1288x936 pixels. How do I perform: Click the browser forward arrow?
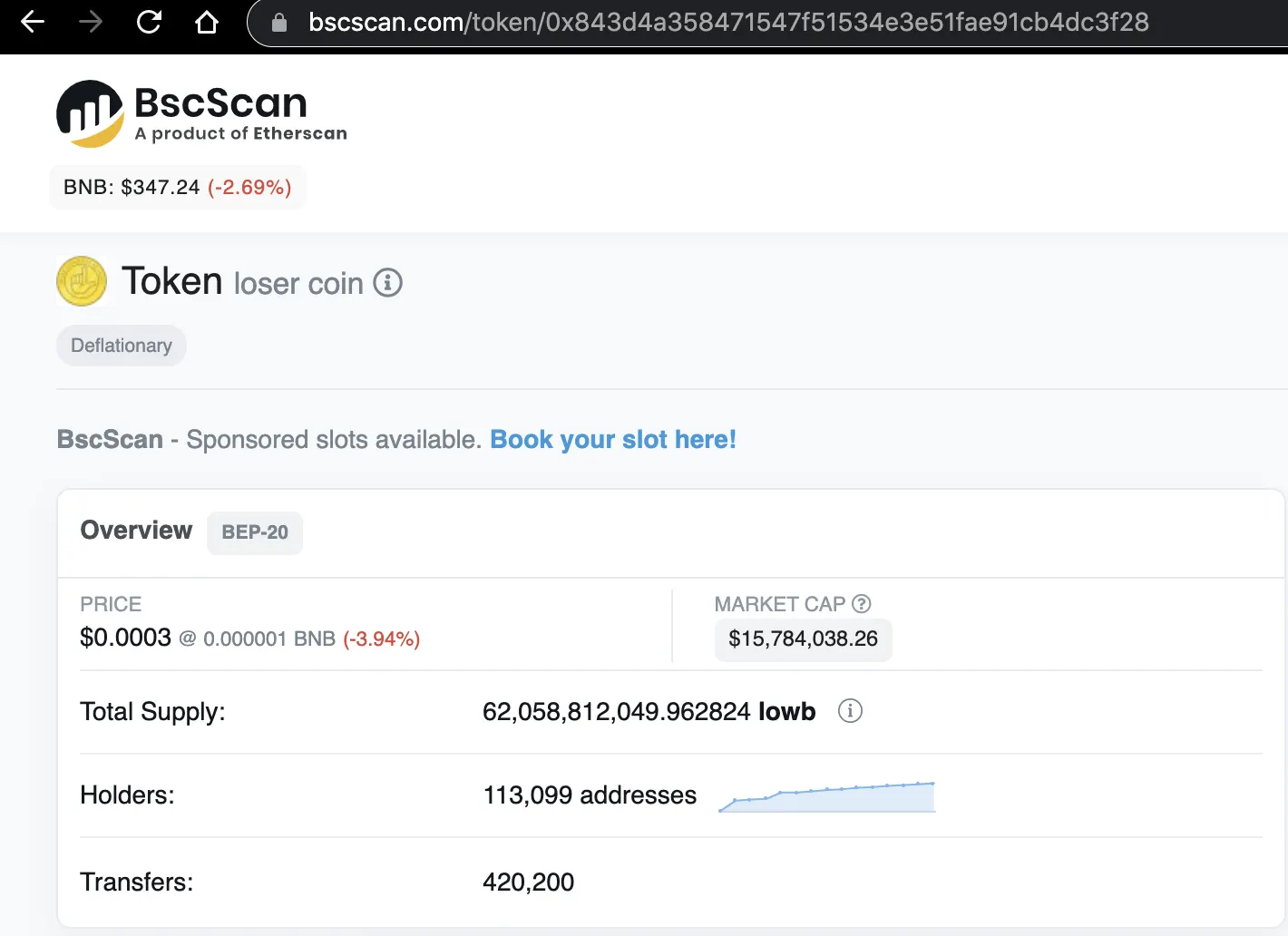point(91,22)
